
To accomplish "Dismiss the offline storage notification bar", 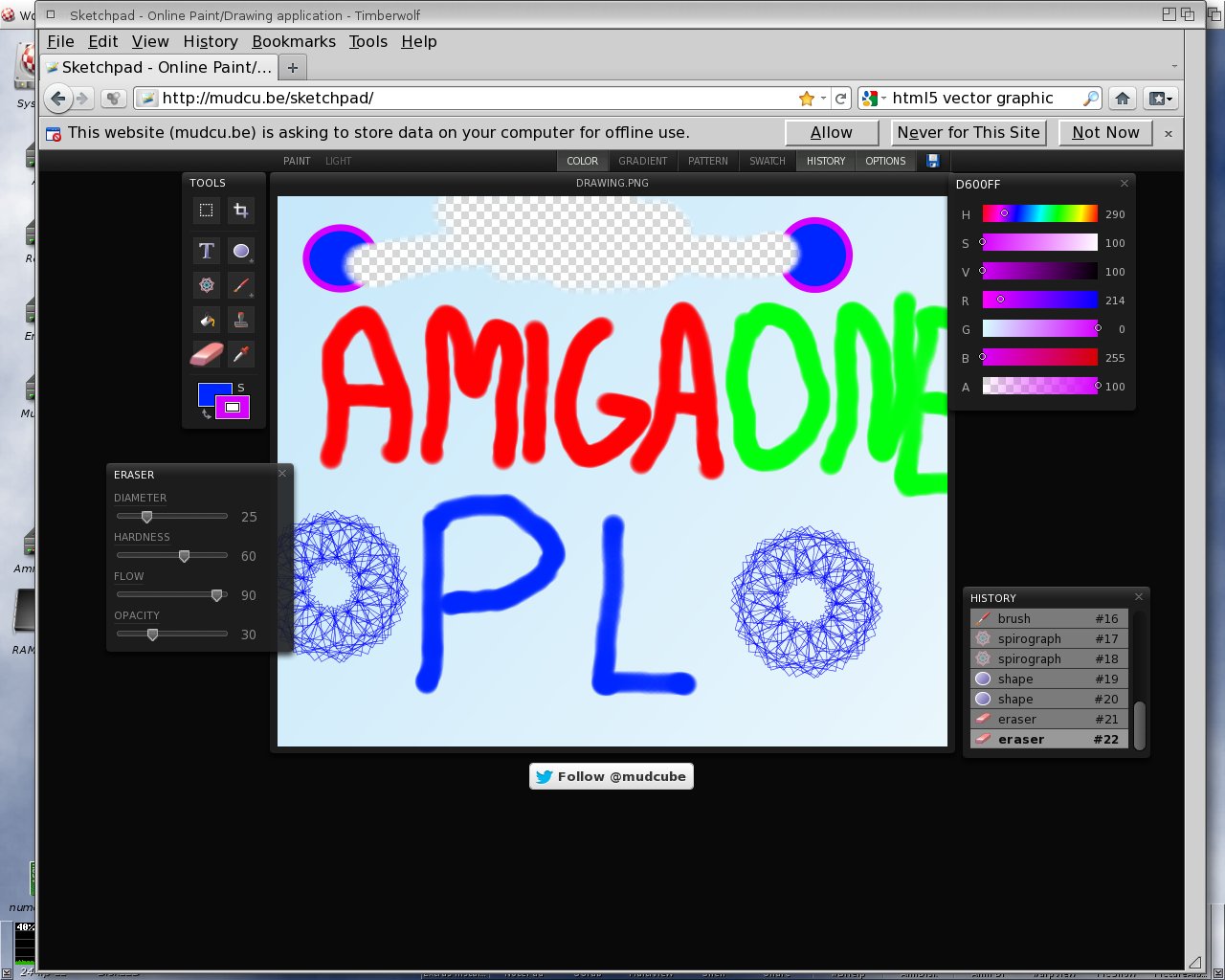I will tap(1169, 134).
